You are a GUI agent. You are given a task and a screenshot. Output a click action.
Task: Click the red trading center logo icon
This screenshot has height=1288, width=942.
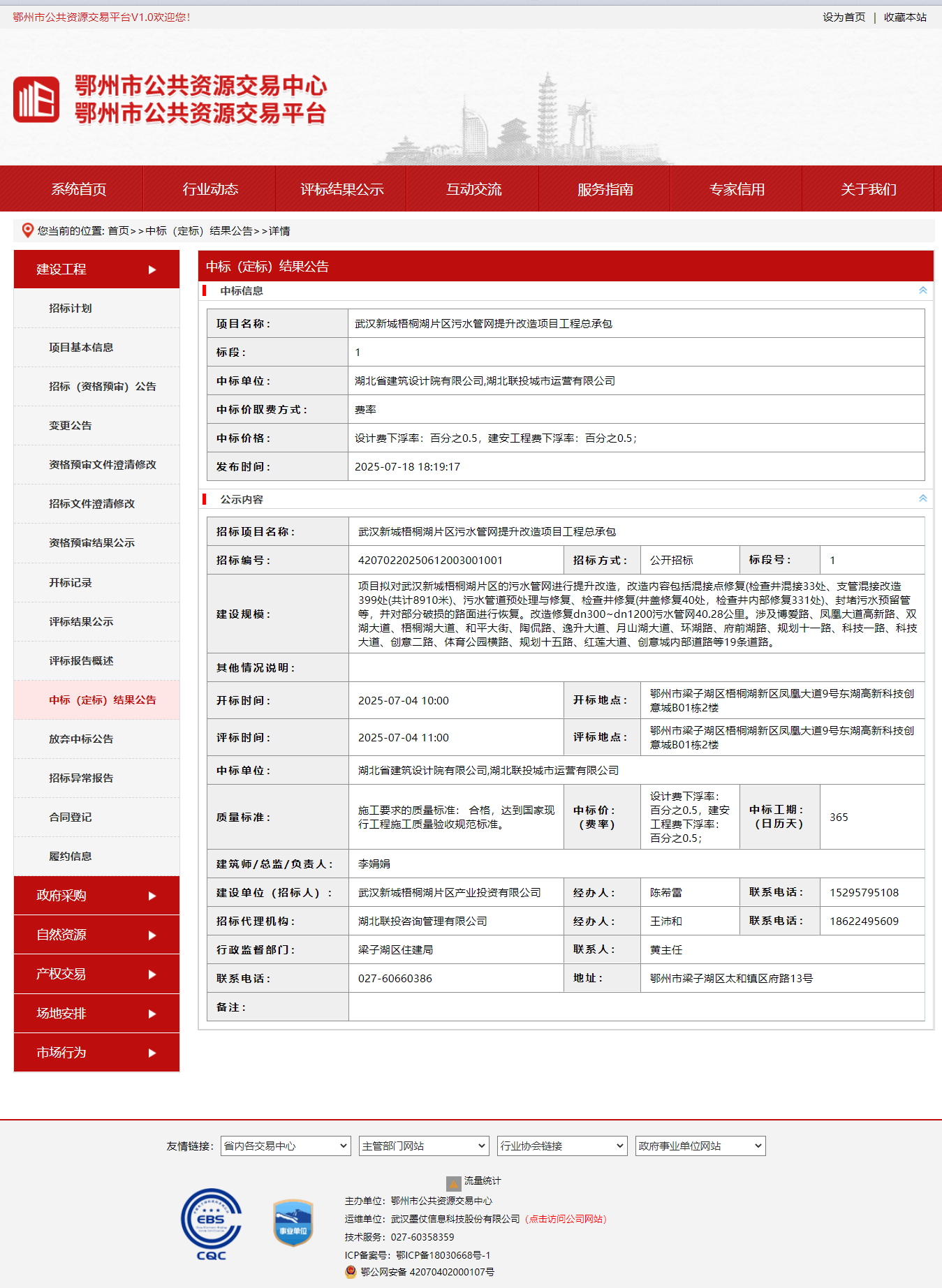[x=36, y=99]
